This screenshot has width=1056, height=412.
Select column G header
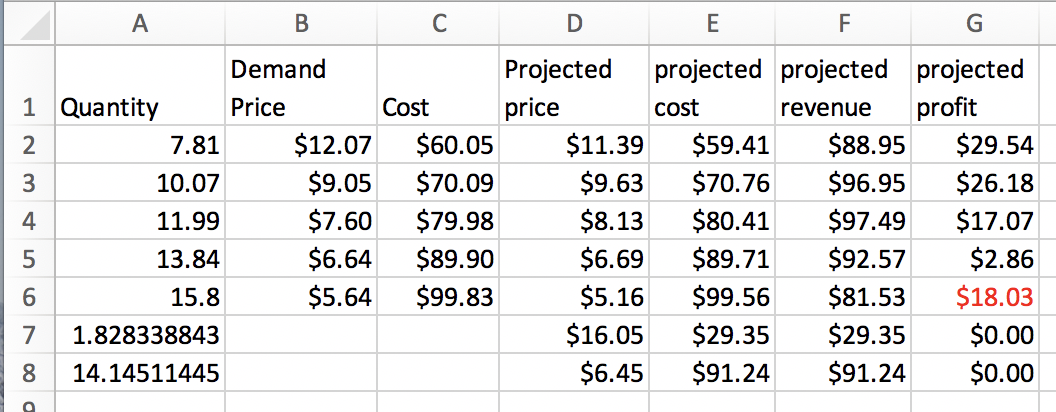tap(976, 23)
